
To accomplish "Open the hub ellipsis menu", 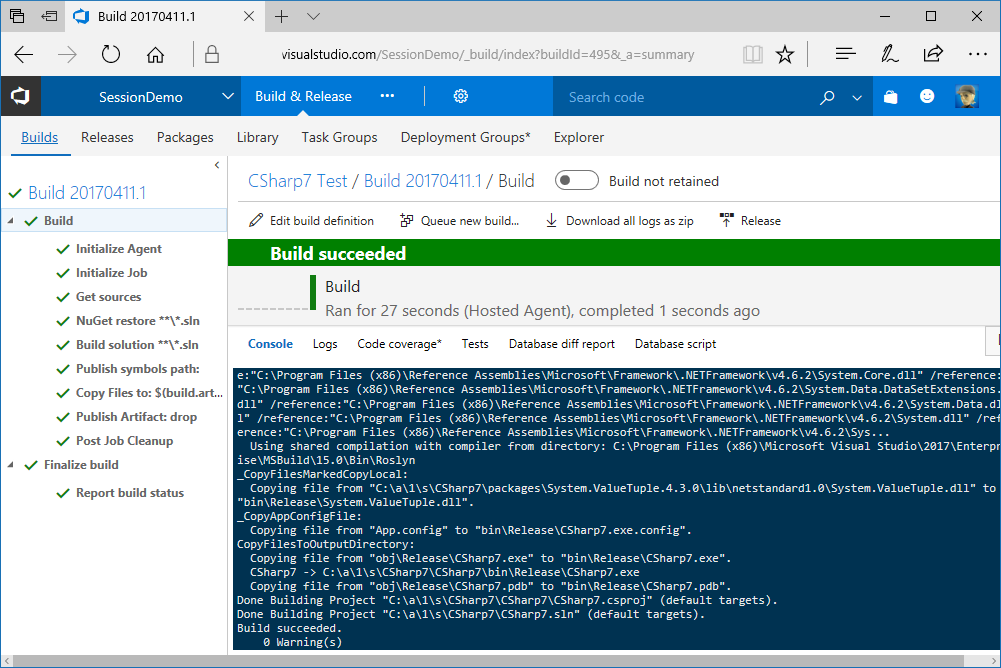I will (387, 96).
